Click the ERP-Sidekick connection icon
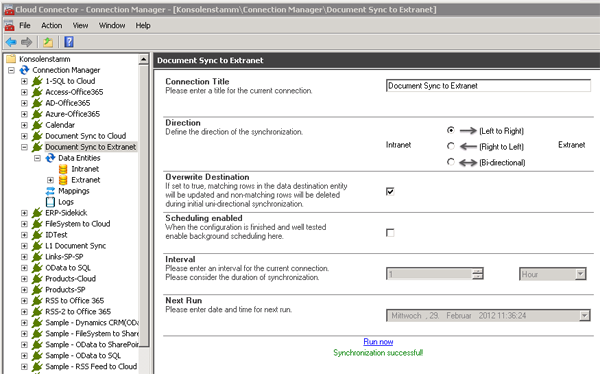The height and width of the screenshot is (374, 600). (x=37, y=213)
